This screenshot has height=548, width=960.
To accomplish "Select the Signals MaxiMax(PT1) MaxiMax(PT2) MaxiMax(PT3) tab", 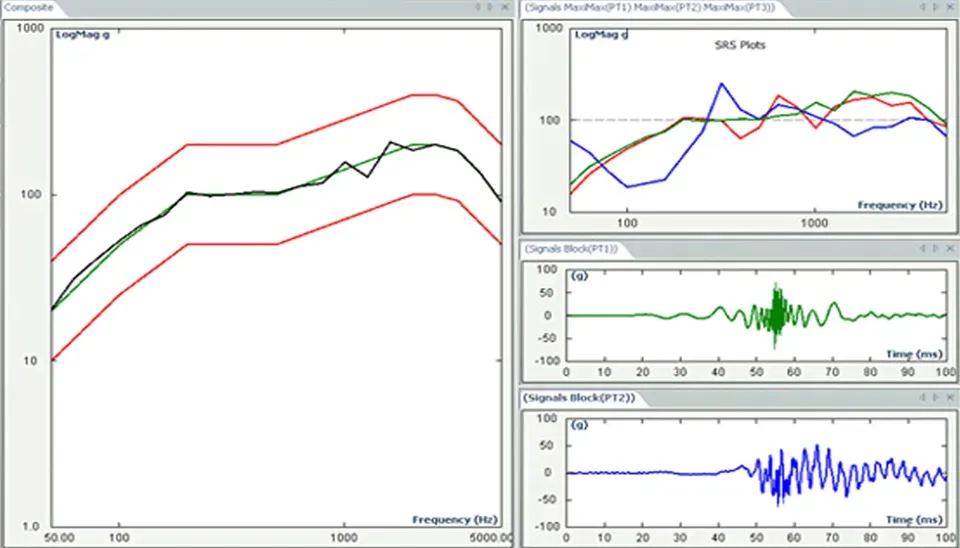I will 648,7.
